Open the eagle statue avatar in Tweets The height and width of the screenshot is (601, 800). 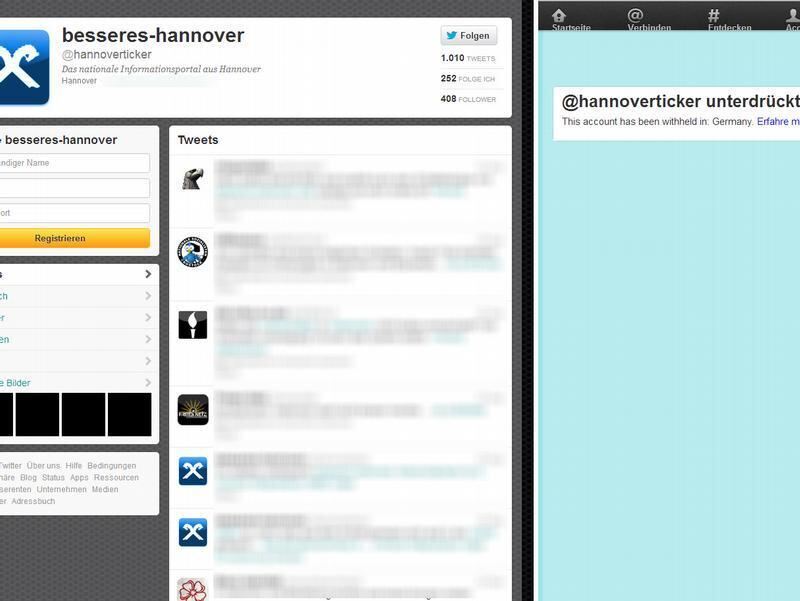193,178
